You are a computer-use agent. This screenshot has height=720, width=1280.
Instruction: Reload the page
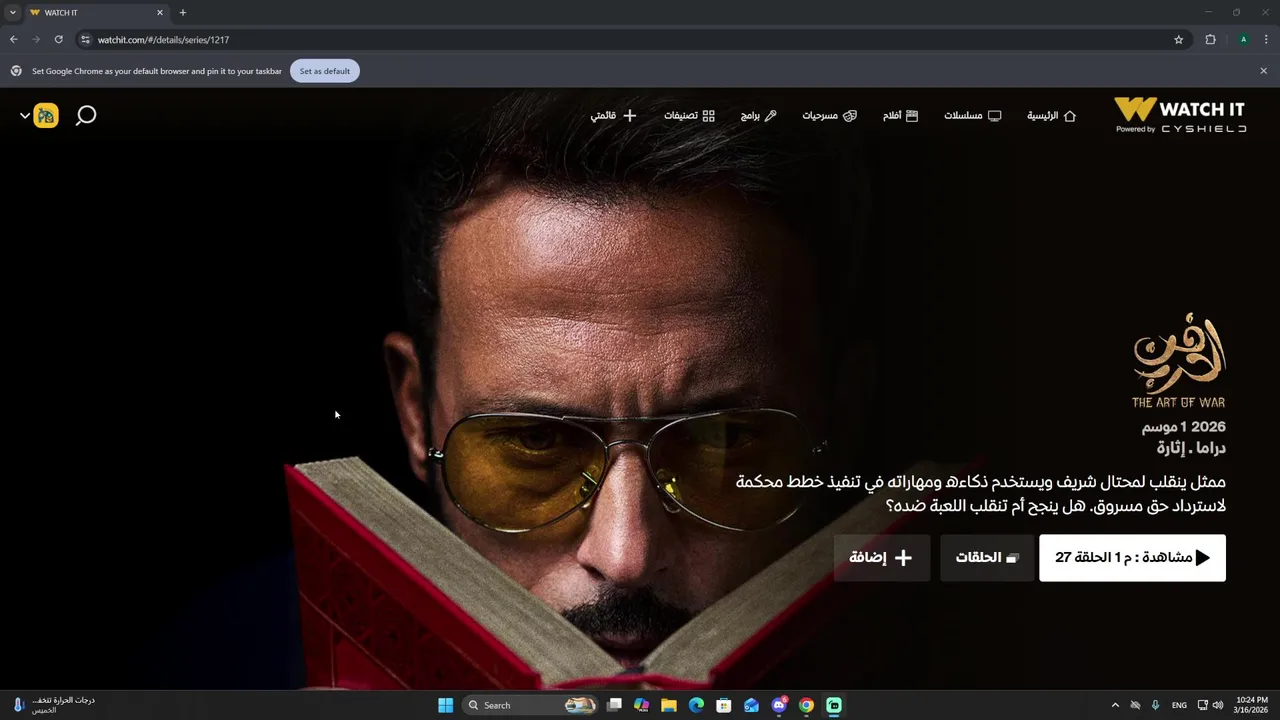tap(58, 40)
